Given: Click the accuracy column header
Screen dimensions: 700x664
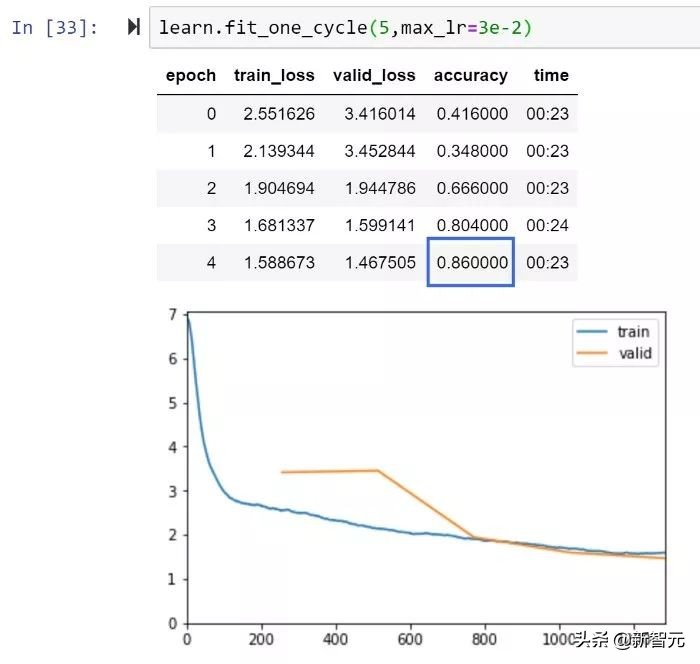Looking at the screenshot, I should (471, 75).
